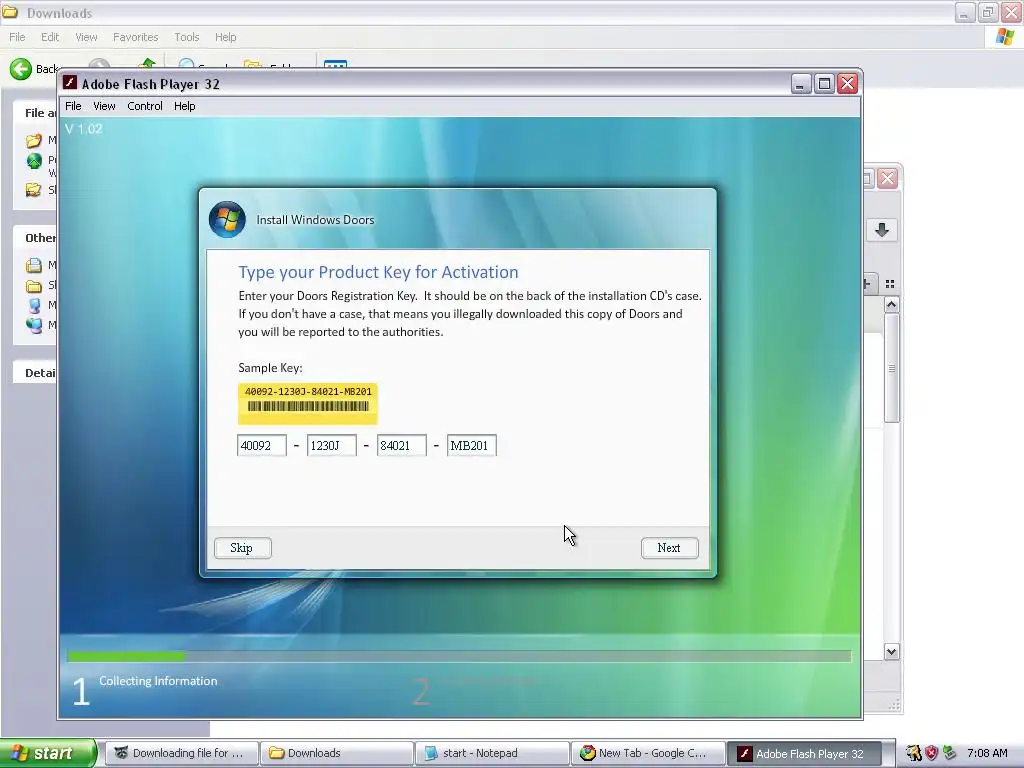Open the Flash Player Control menu
This screenshot has width=1024, height=768.
coord(144,106)
